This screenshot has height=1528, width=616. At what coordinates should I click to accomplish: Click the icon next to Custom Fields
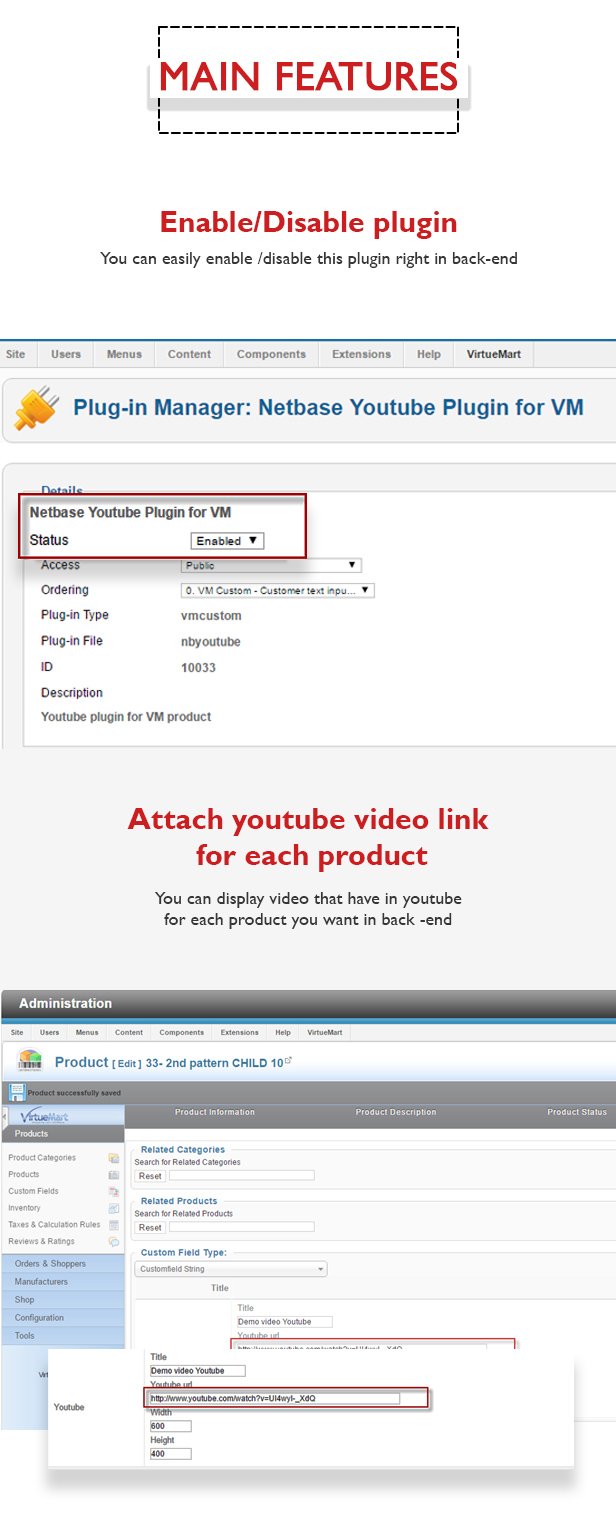114,1192
